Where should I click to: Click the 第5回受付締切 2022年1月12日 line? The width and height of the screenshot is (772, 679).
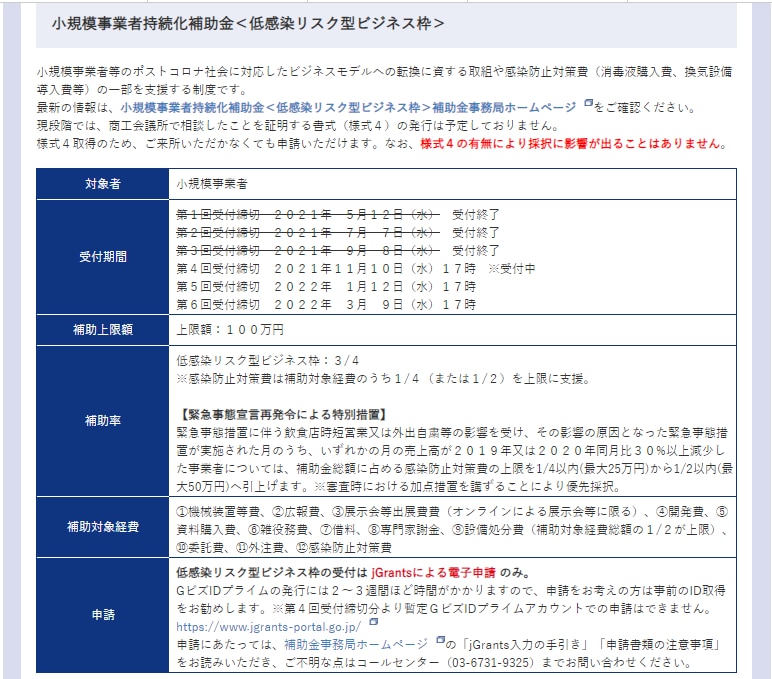[x=326, y=287]
